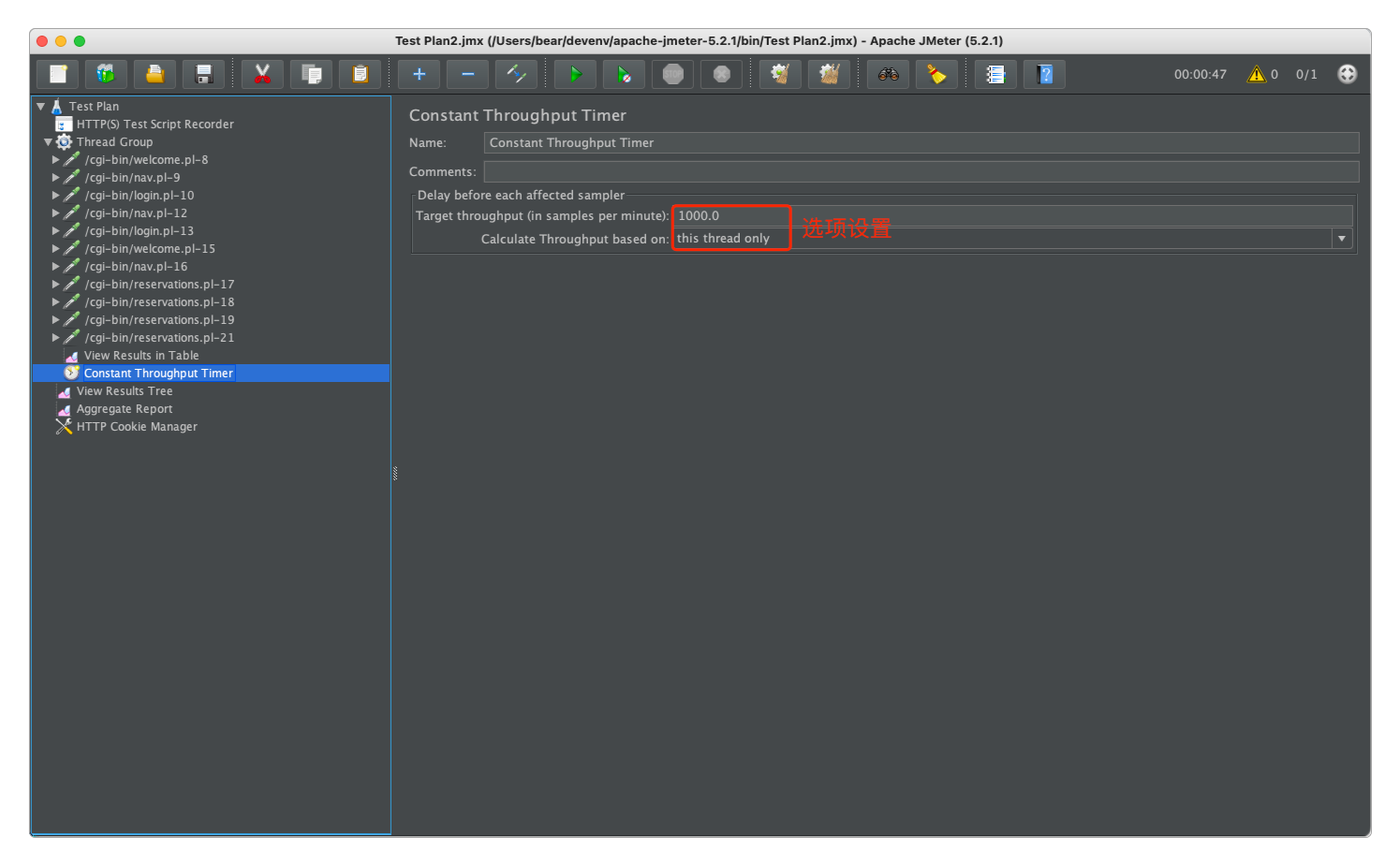
Task: Start the test with green play icon
Action: tap(576, 74)
